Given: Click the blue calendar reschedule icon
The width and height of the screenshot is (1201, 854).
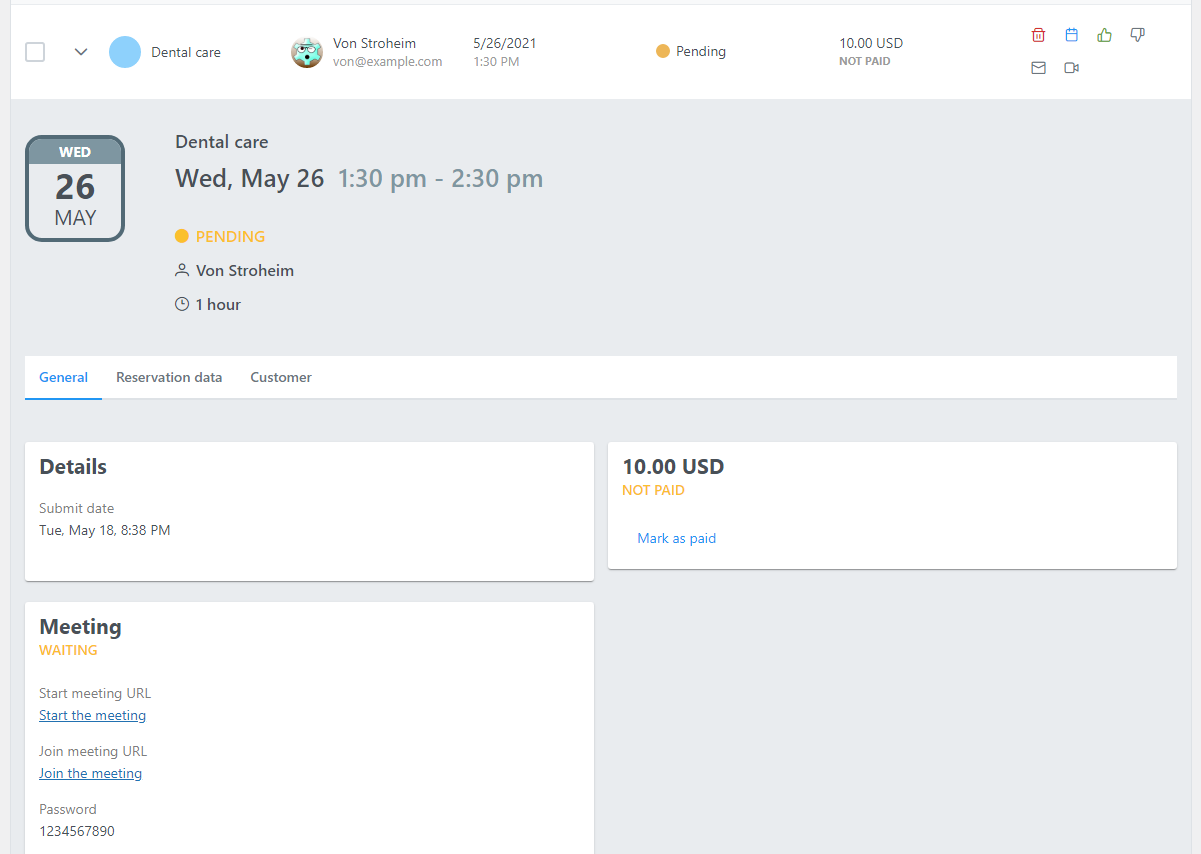Looking at the screenshot, I should [1071, 35].
